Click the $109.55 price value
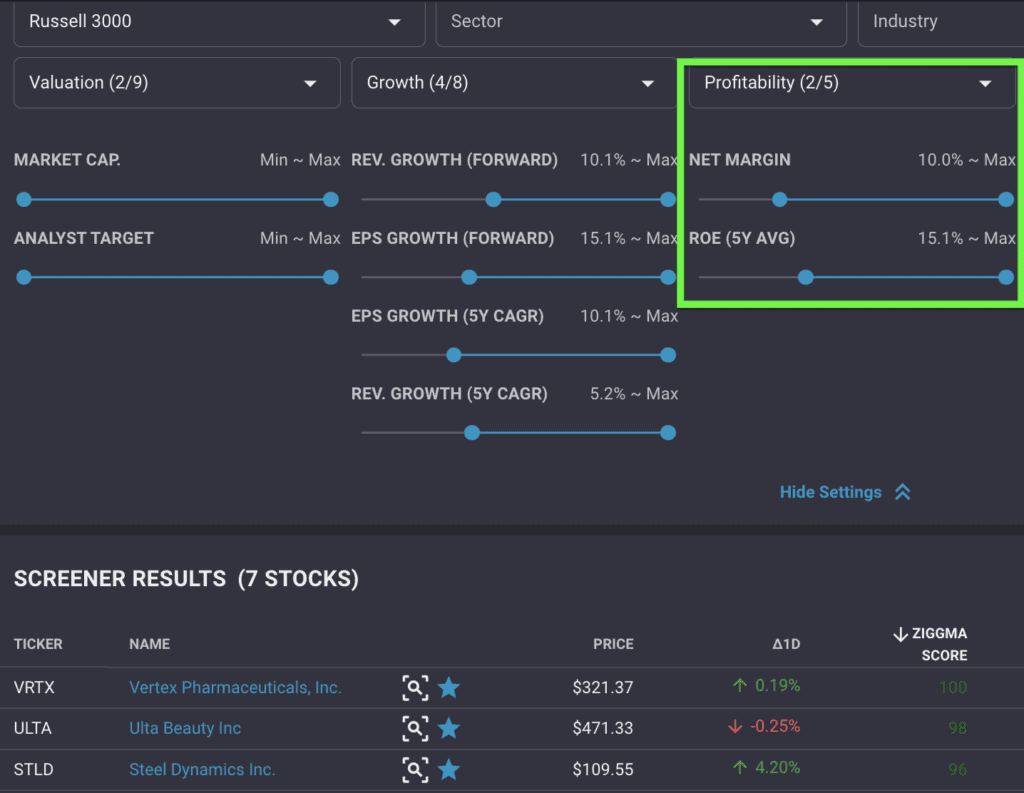This screenshot has width=1024, height=793. (x=603, y=769)
